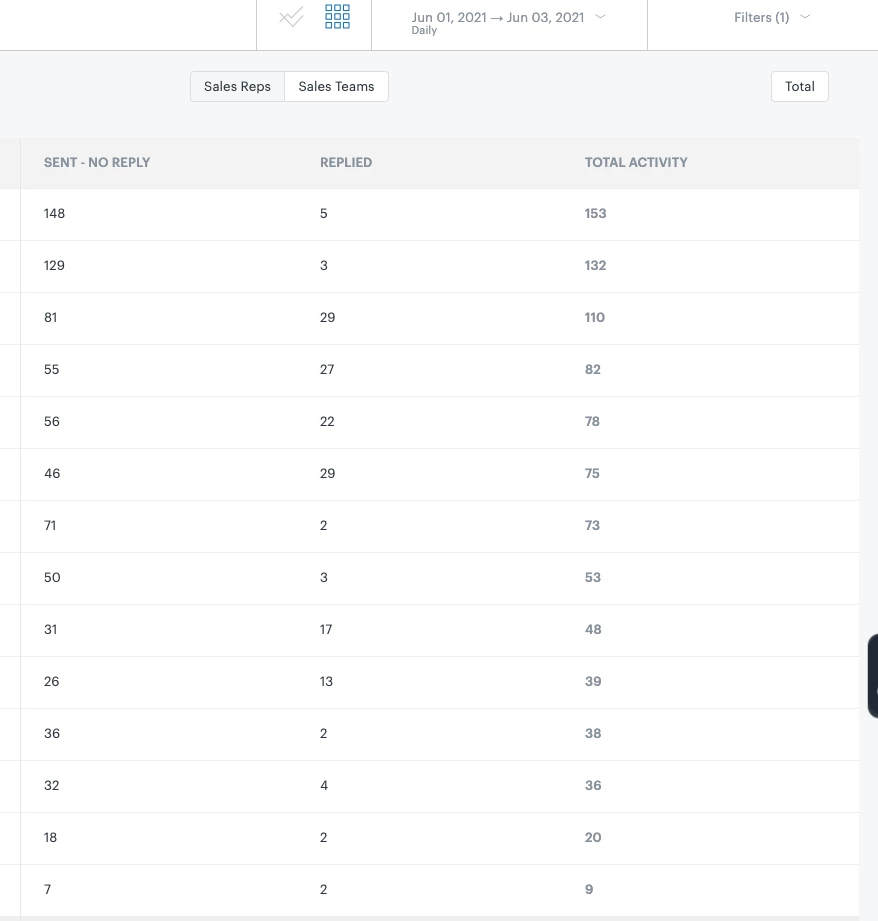878x921 pixels.
Task: Click the 71 sent no reply cell
Action: coord(50,526)
